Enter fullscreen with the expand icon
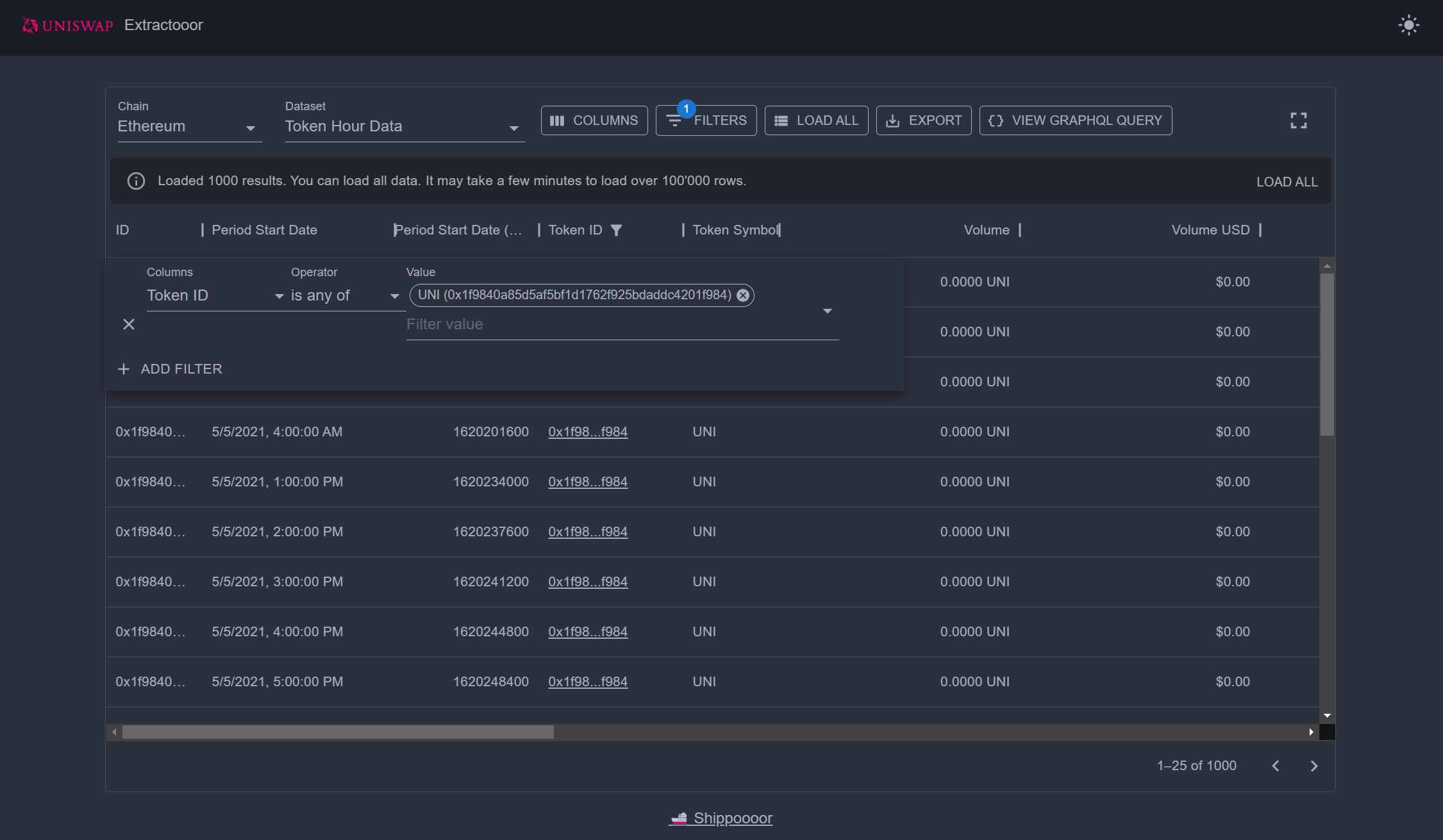 pos(1298,120)
